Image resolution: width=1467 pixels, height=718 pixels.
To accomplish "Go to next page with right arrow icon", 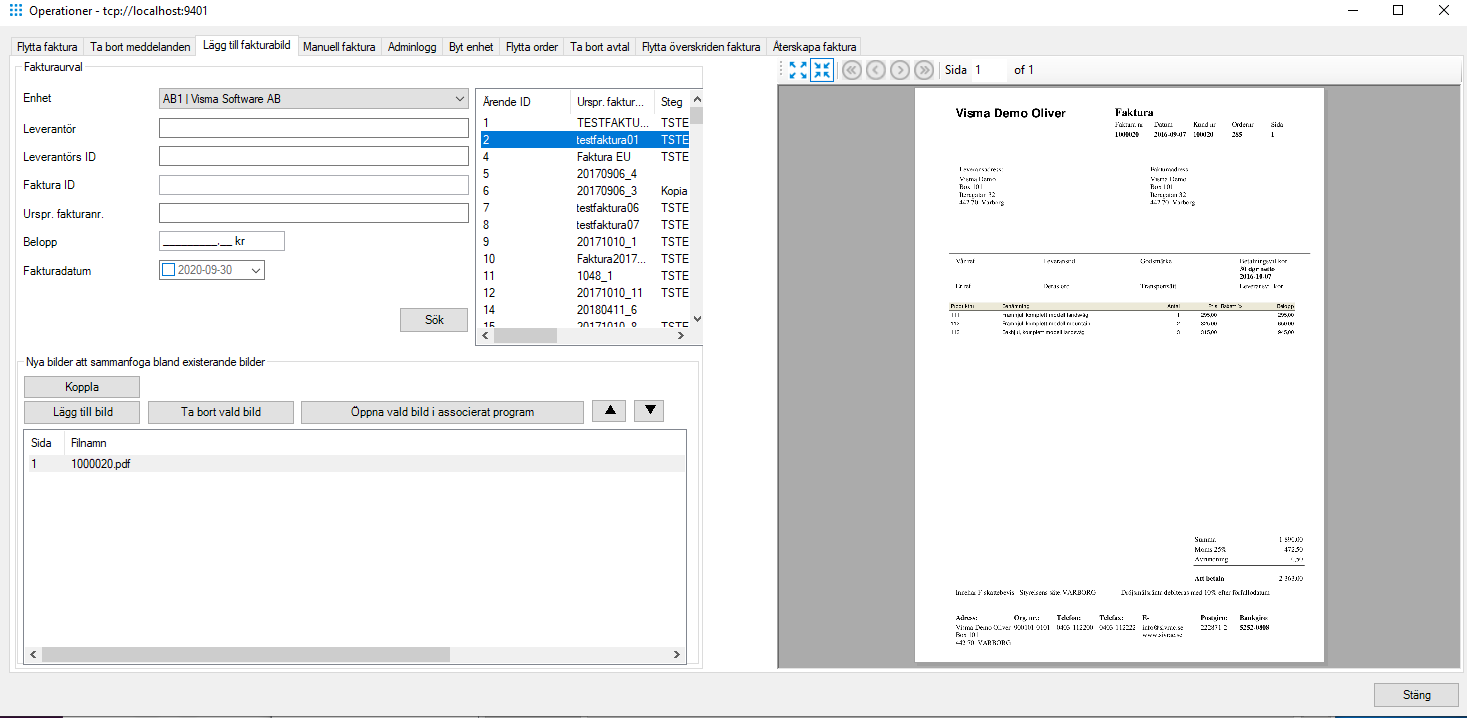I will [x=900, y=70].
